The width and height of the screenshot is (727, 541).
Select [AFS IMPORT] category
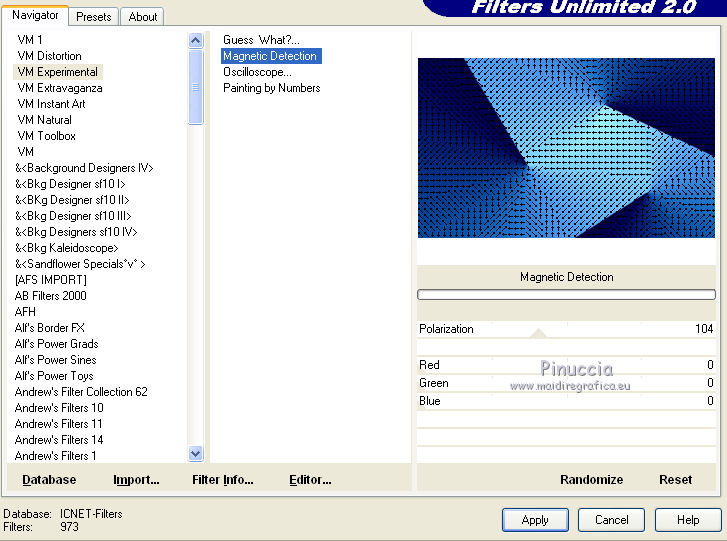click(x=51, y=280)
